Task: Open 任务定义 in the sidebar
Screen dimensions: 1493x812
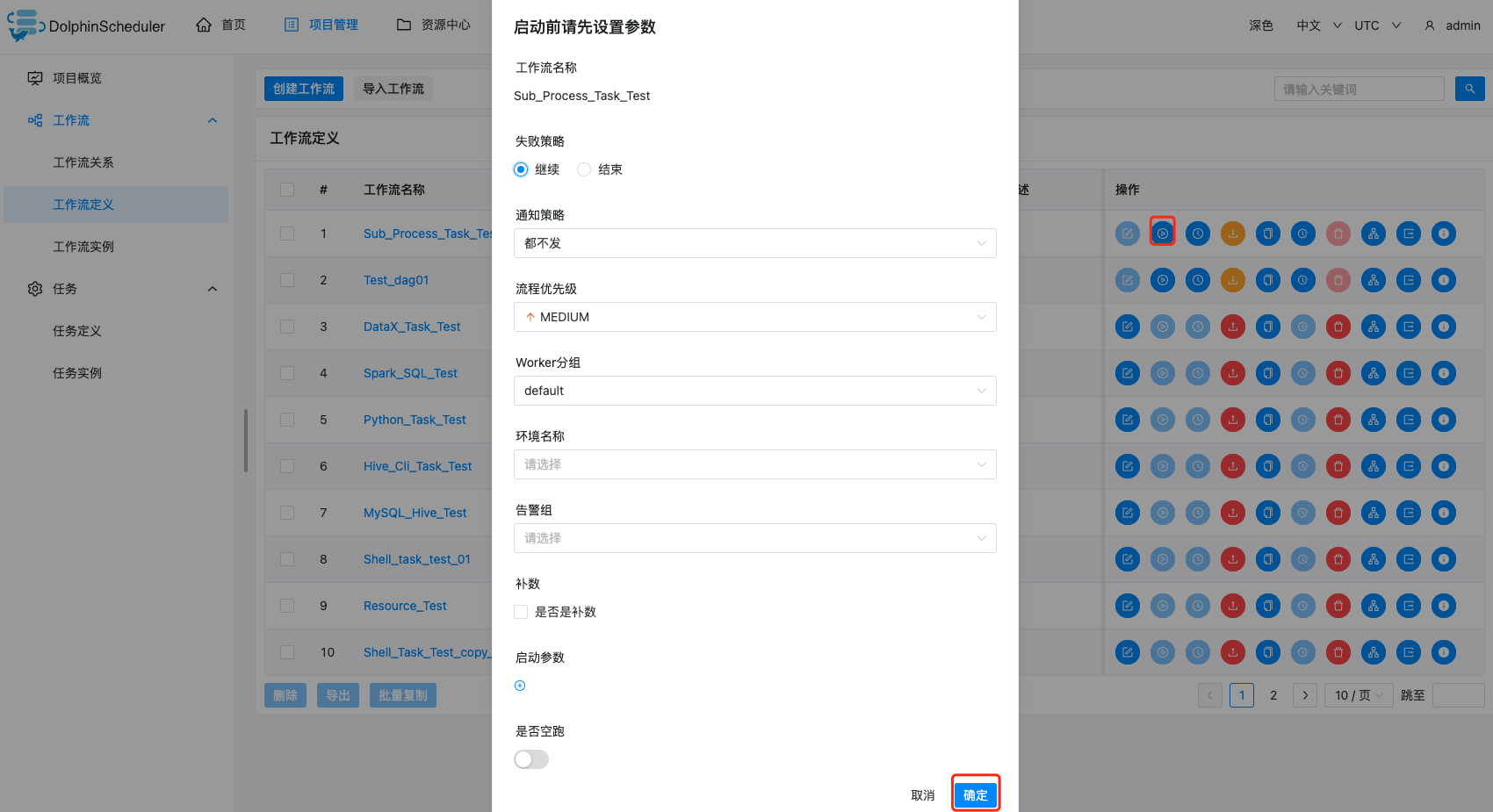Action: pos(76,331)
